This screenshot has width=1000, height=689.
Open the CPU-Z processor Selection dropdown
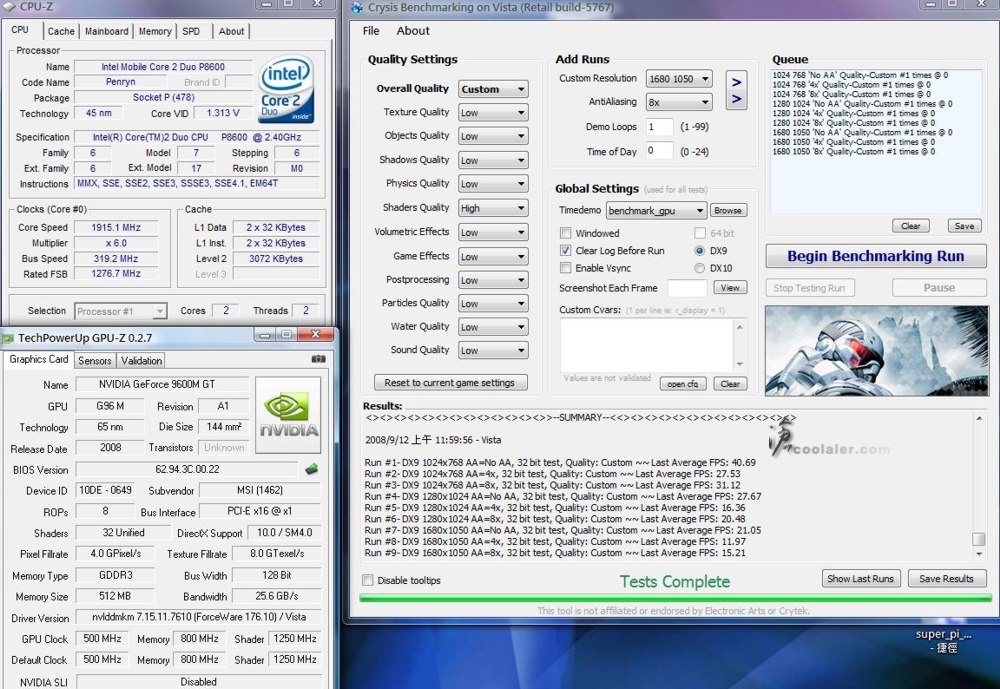tap(121, 311)
